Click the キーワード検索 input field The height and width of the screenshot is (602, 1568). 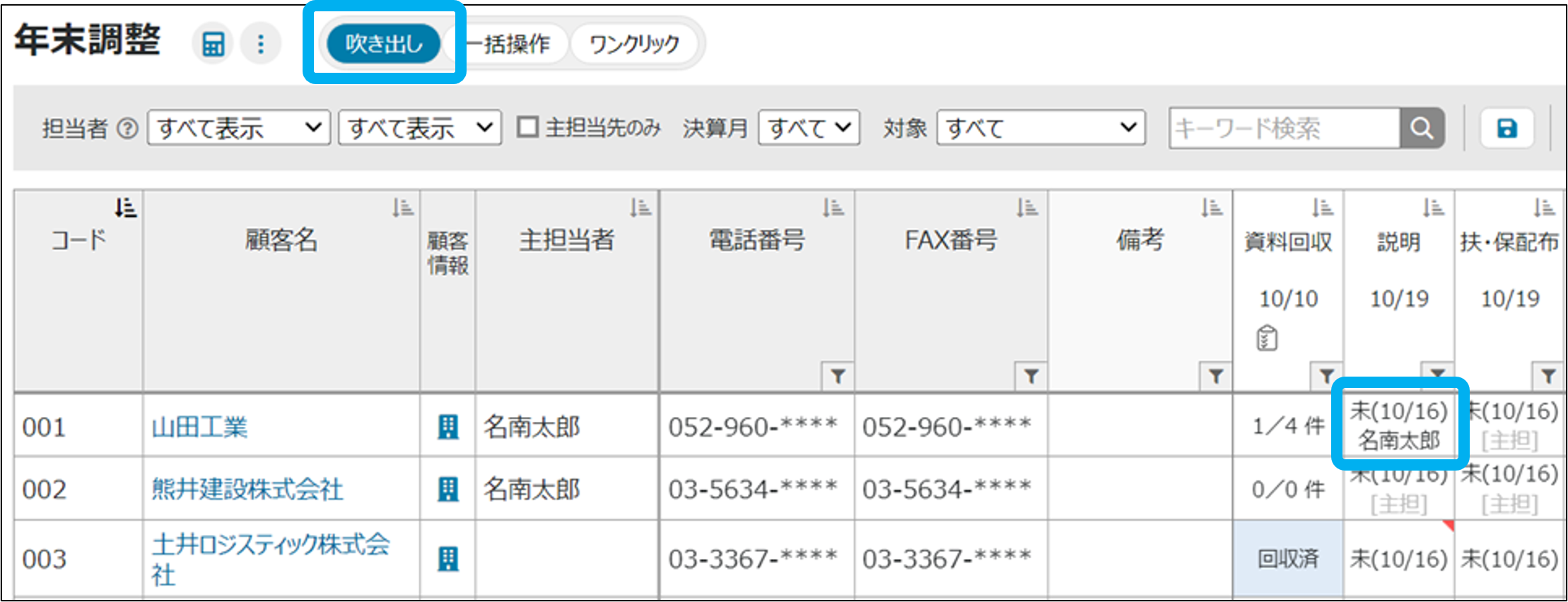(x=1283, y=128)
